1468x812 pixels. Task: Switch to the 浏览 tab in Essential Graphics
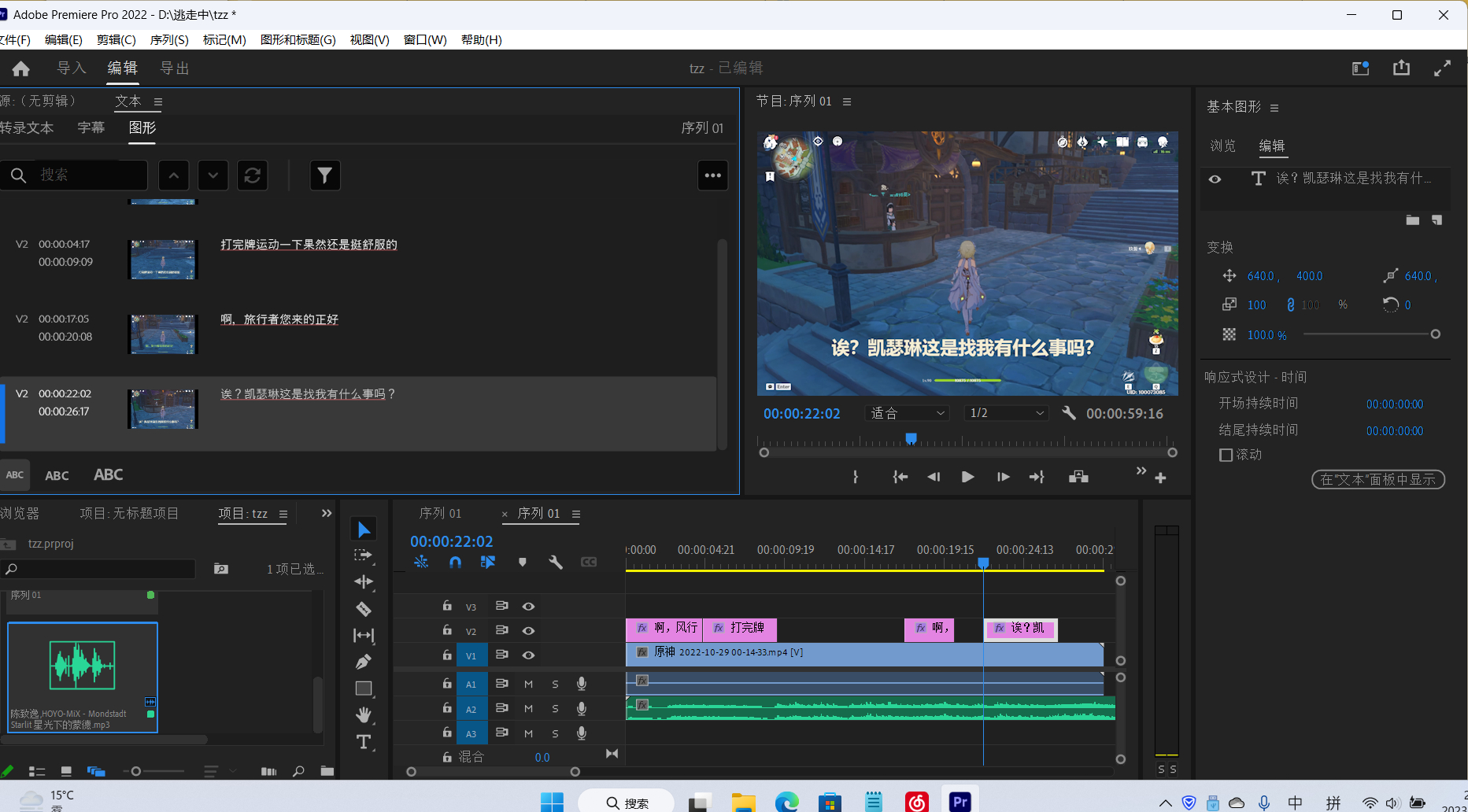(x=1223, y=146)
